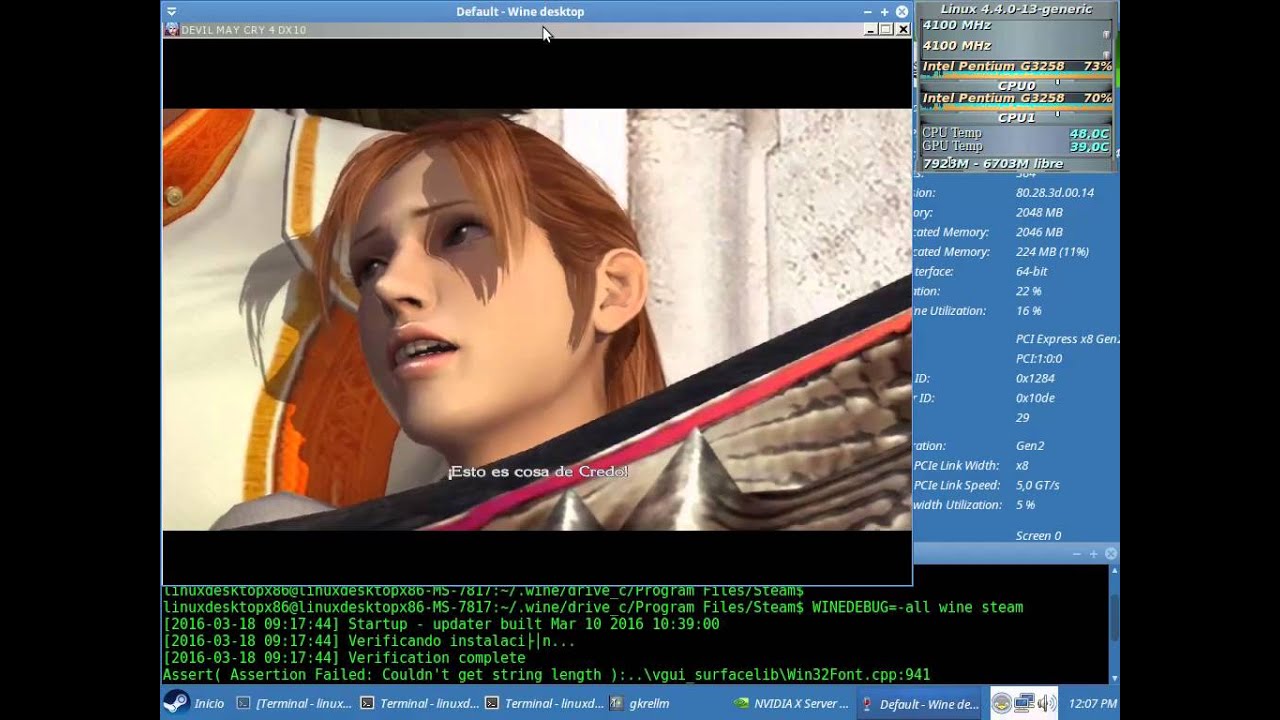The image size is (1280, 720).
Task: Click the terminal window vertical scrollbar
Action: [1113, 624]
